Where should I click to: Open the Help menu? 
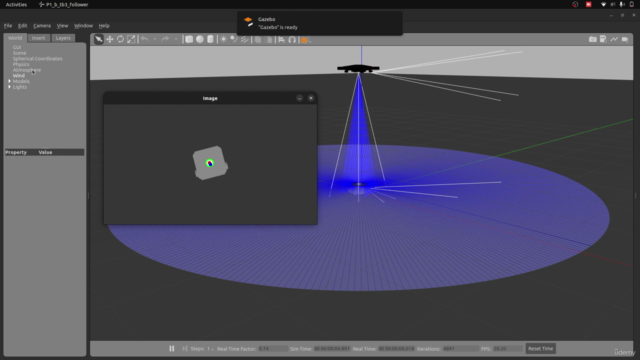[x=104, y=26]
